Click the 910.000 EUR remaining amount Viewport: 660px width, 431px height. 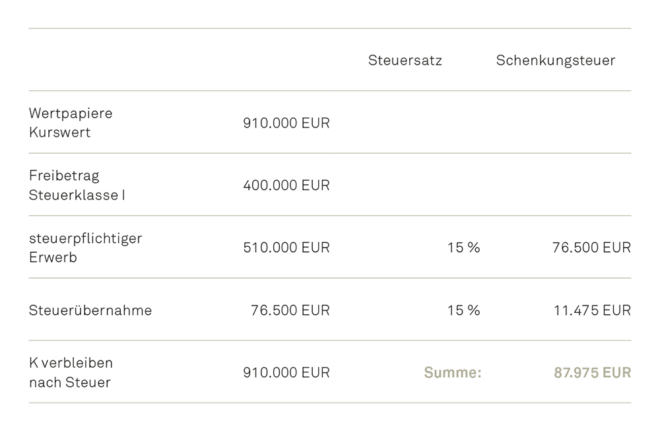click(286, 372)
